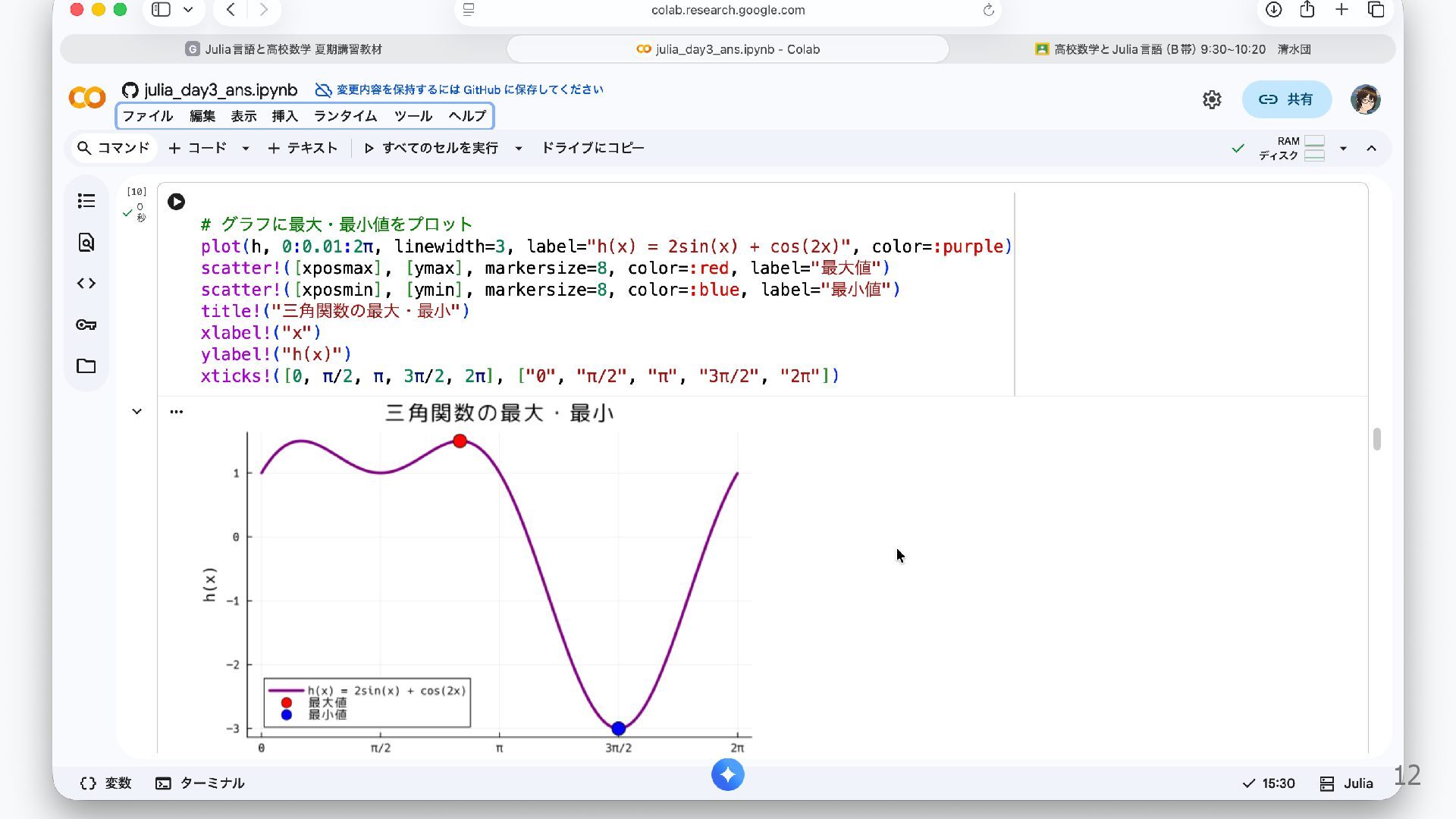Toggle the 変数 variables panel
Viewport: 1456px width, 819px height.
coord(106,783)
